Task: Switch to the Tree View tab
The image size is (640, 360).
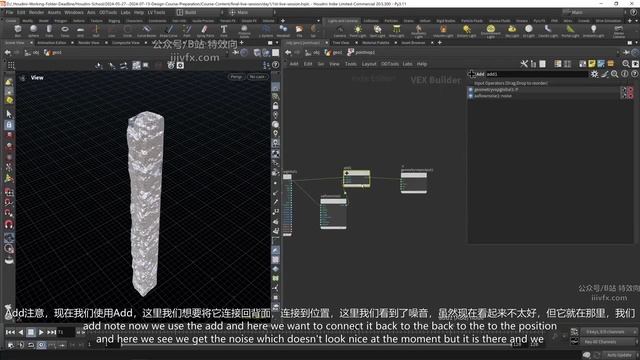Action: pos(340,42)
